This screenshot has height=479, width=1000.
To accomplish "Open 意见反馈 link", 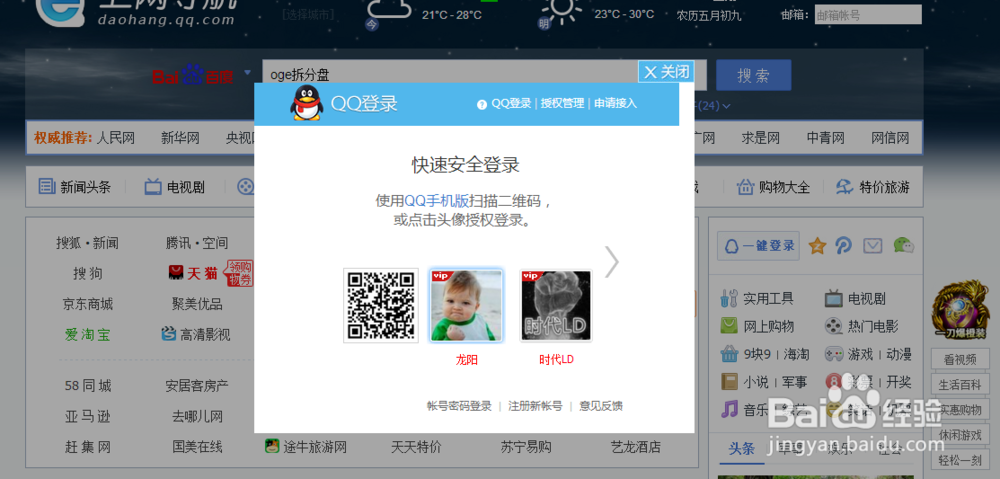I will 601,406.
